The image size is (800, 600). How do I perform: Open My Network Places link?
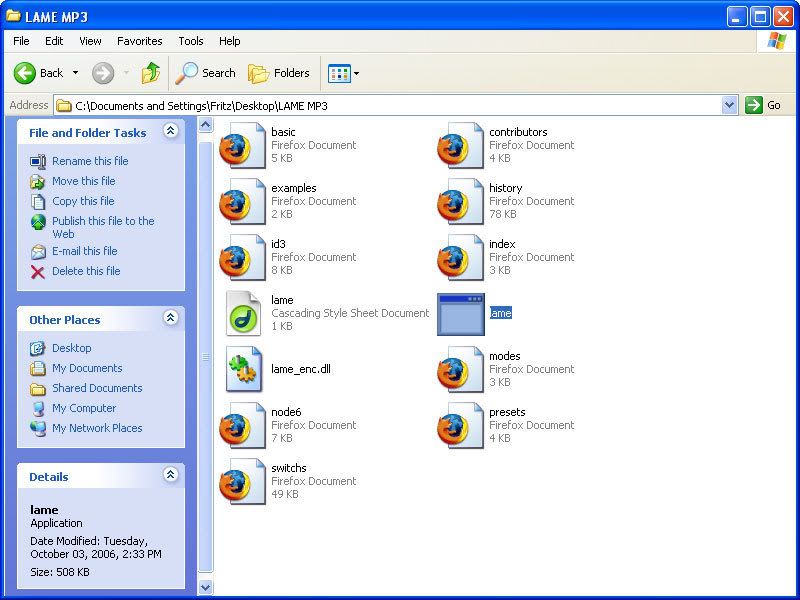click(x=97, y=428)
